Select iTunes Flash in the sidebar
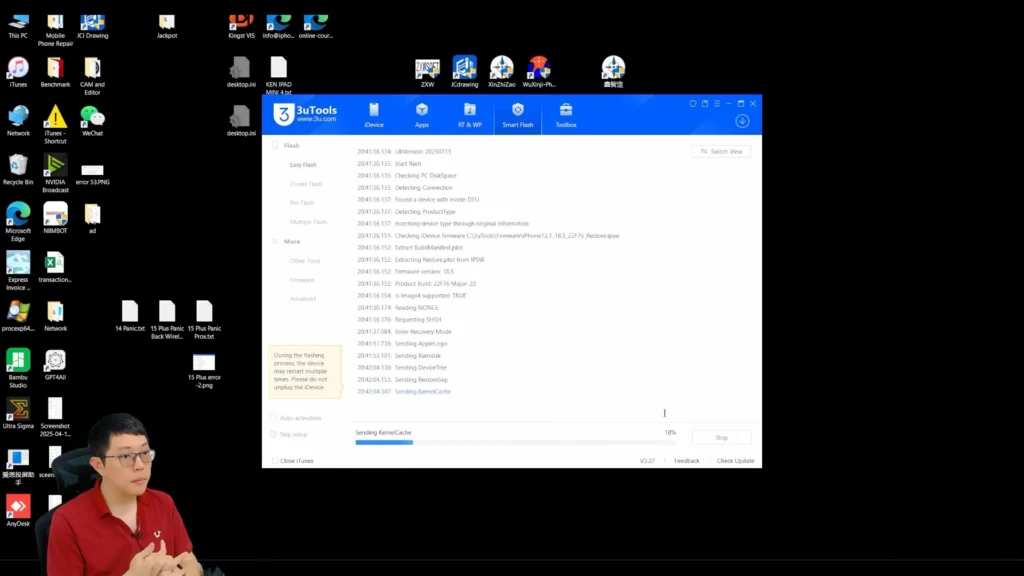The height and width of the screenshot is (576, 1024). coord(306,184)
